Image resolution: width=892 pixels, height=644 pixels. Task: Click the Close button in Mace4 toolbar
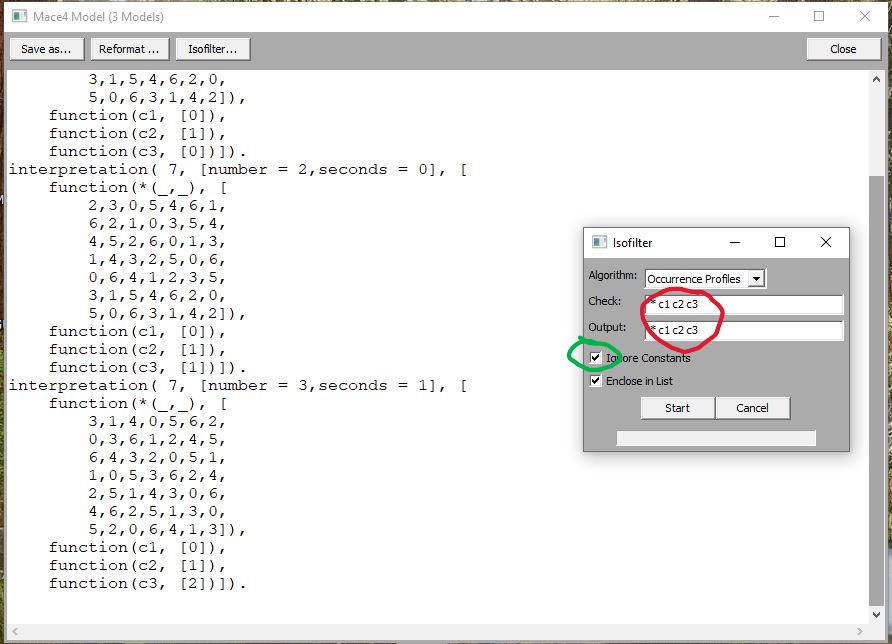pos(843,49)
